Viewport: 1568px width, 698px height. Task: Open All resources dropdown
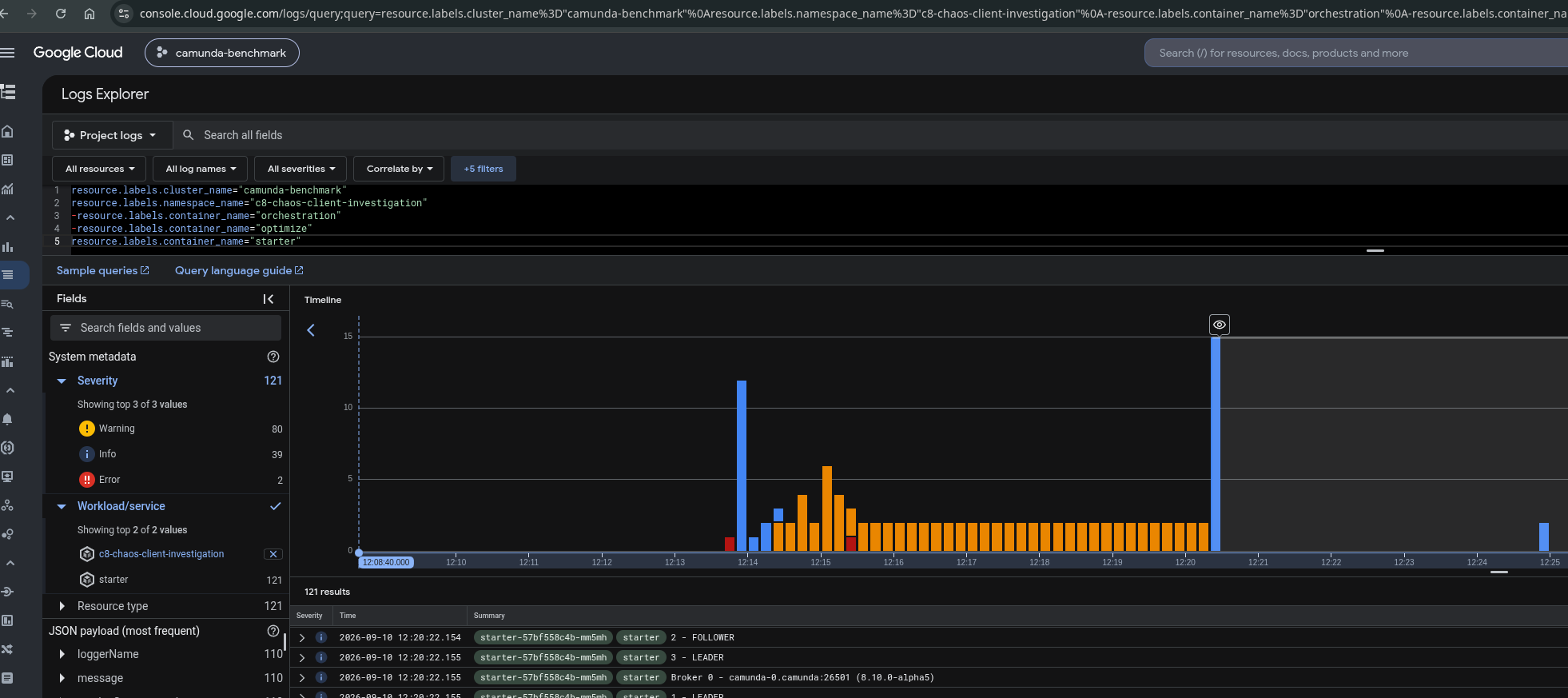99,169
